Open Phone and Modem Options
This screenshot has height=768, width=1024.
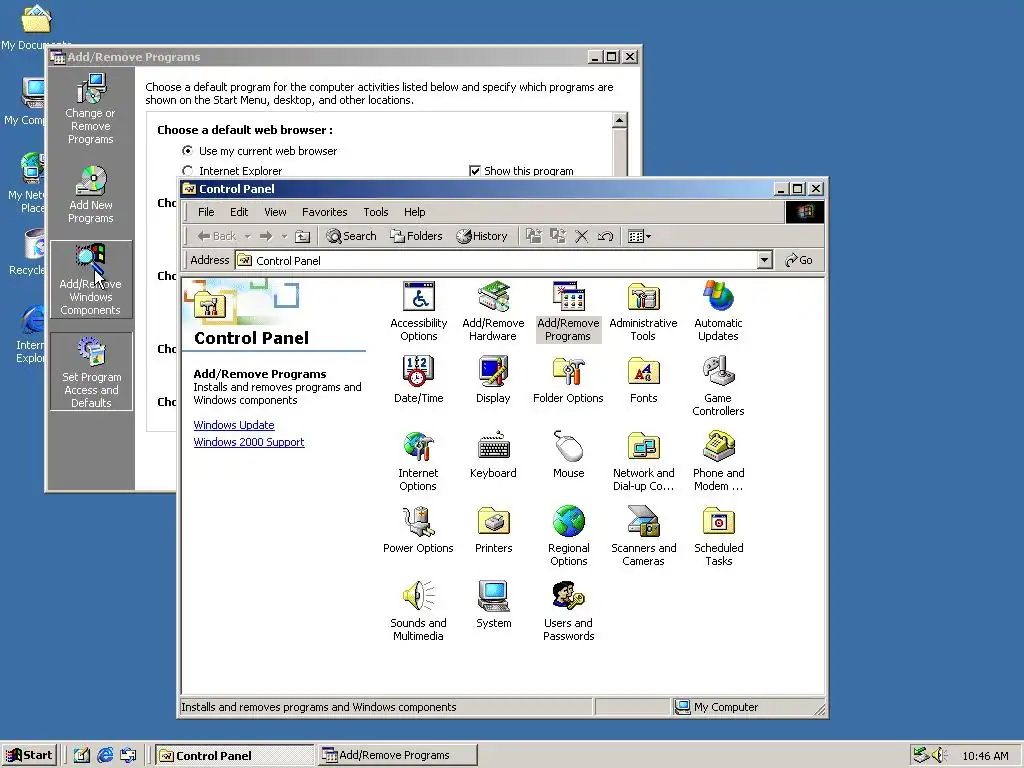click(x=718, y=461)
